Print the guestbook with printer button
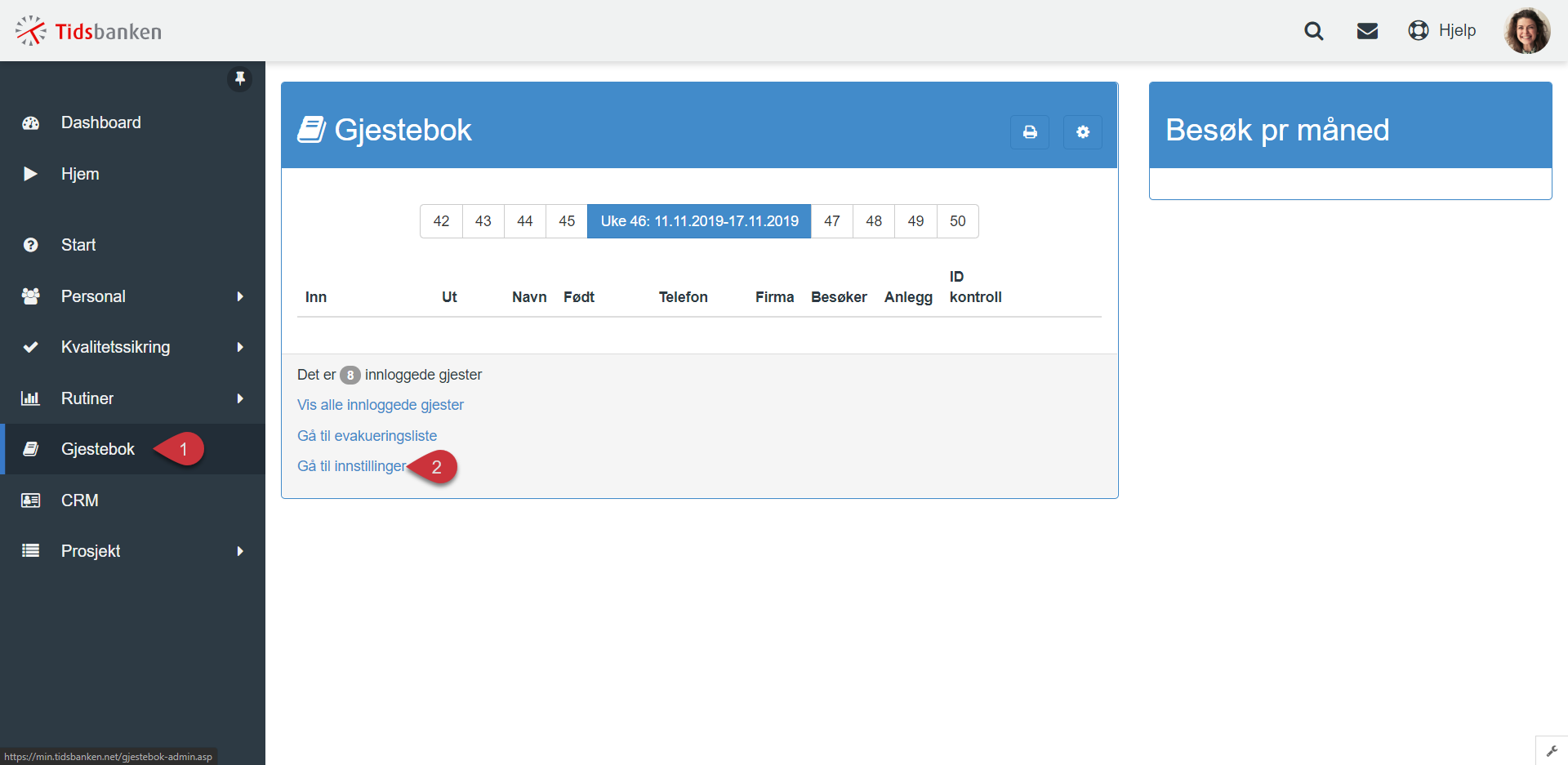The width and height of the screenshot is (1568, 765). point(1030,132)
